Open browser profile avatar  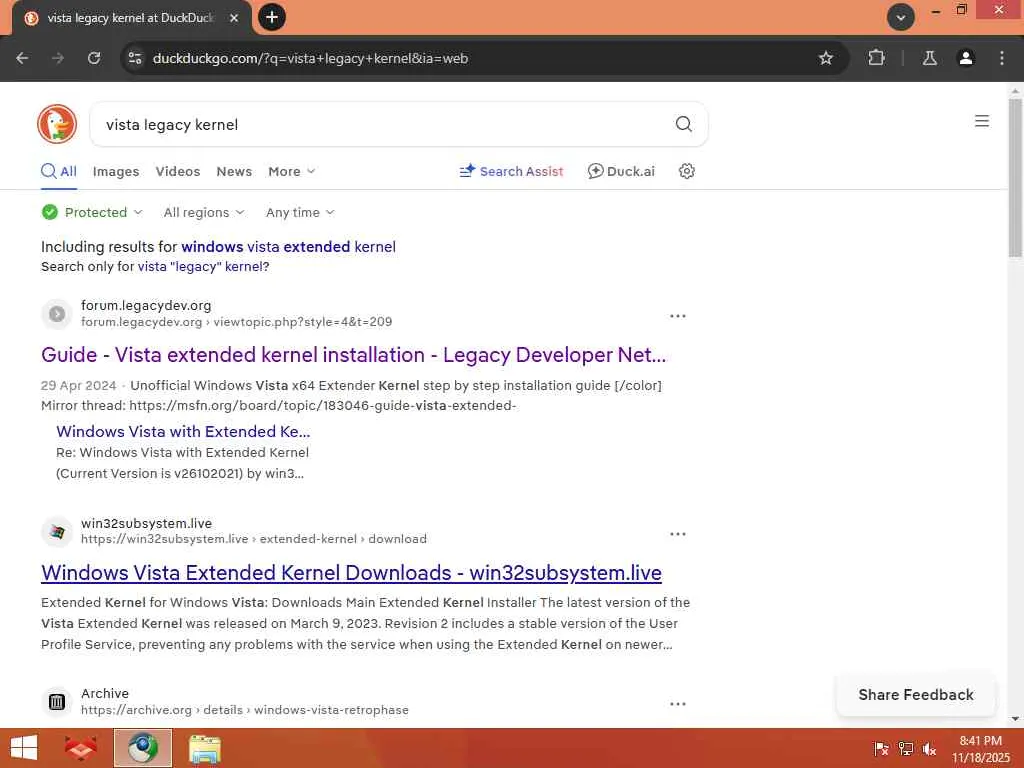pyautogui.click(x=965, y=58)
